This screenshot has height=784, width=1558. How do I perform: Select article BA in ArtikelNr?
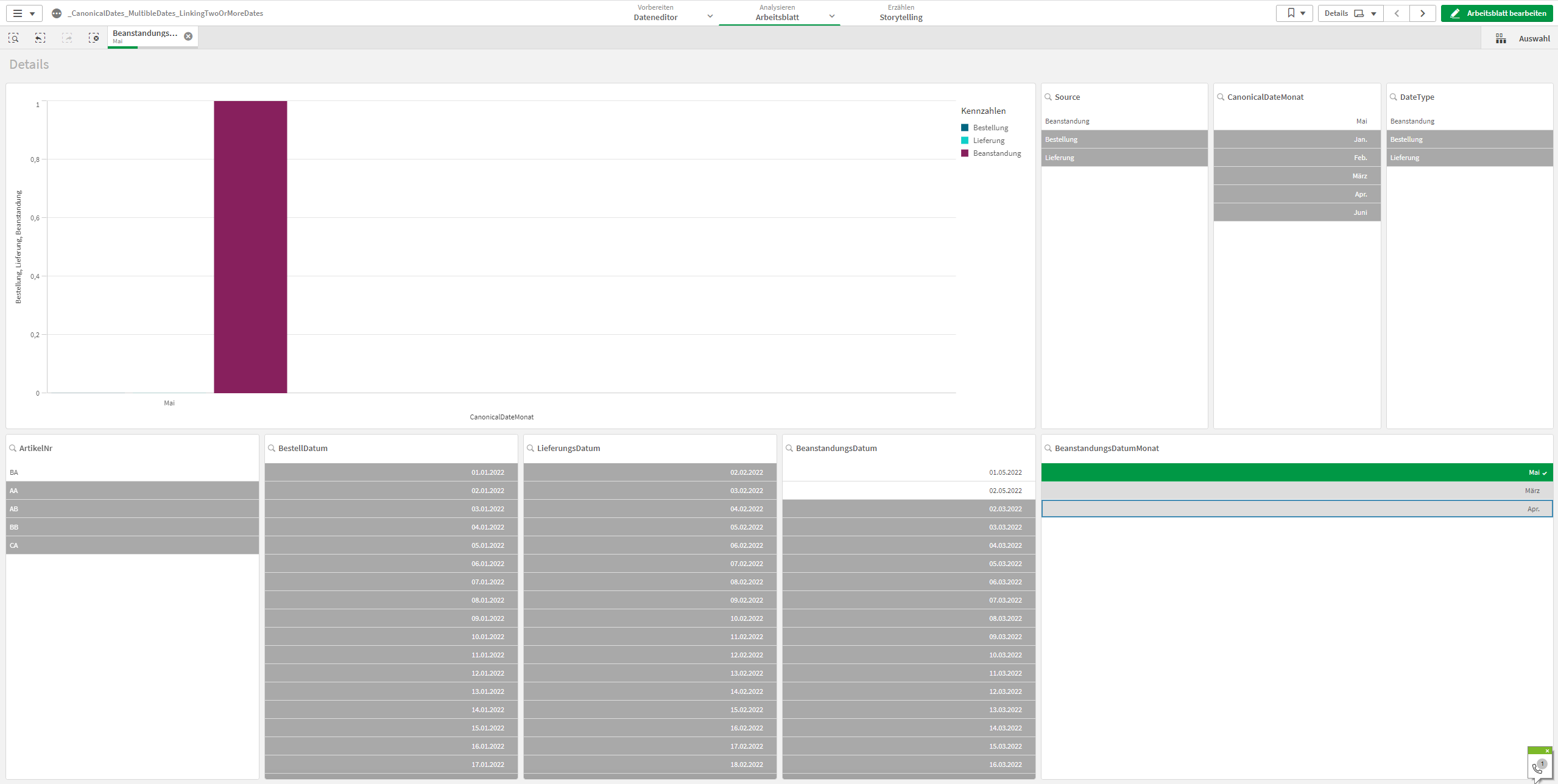coord(132,472)
